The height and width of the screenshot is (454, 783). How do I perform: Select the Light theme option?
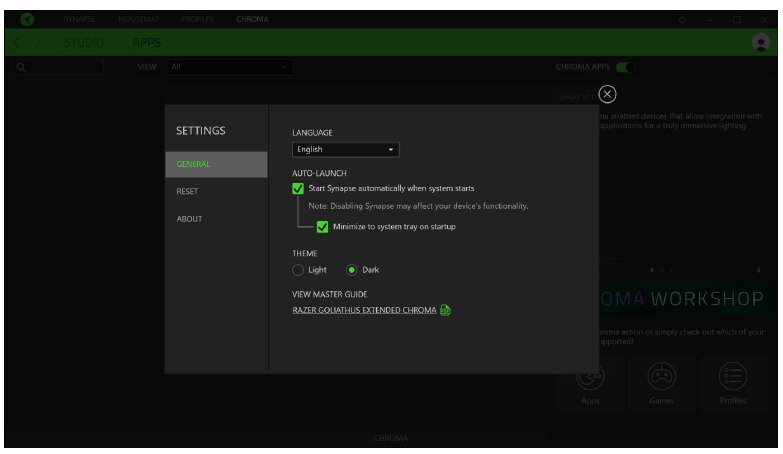pyautogui.click(x=298, y=270)
